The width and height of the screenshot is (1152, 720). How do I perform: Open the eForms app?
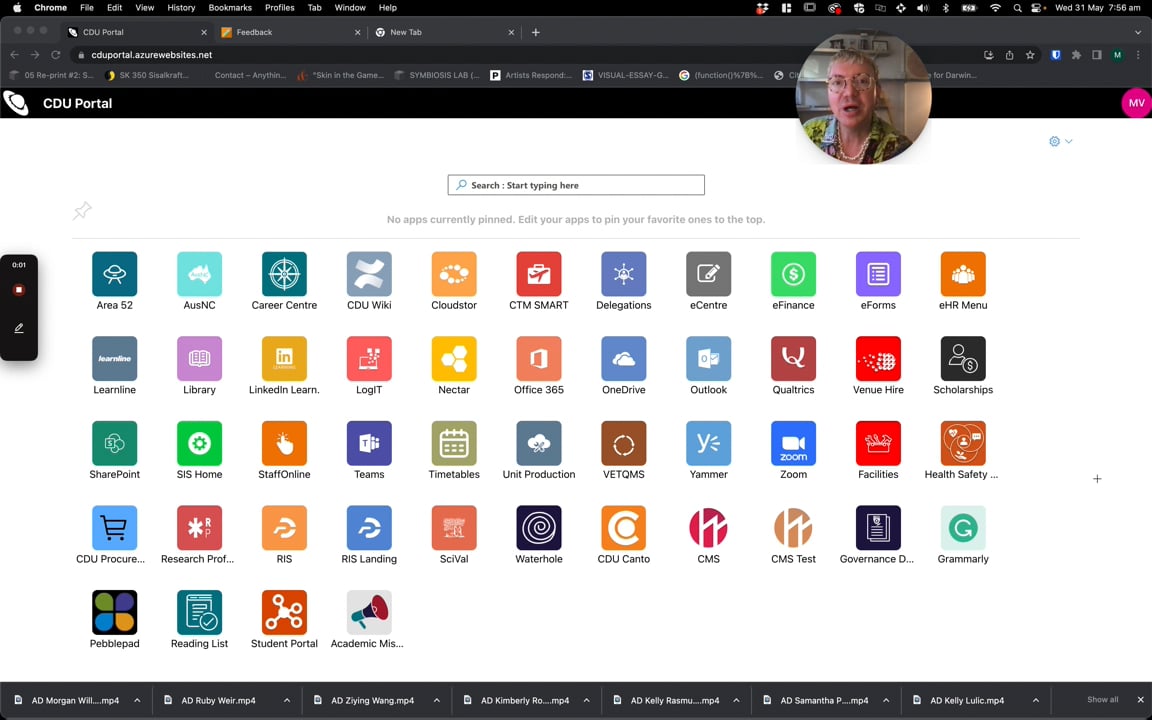click(x=878, y=274)
